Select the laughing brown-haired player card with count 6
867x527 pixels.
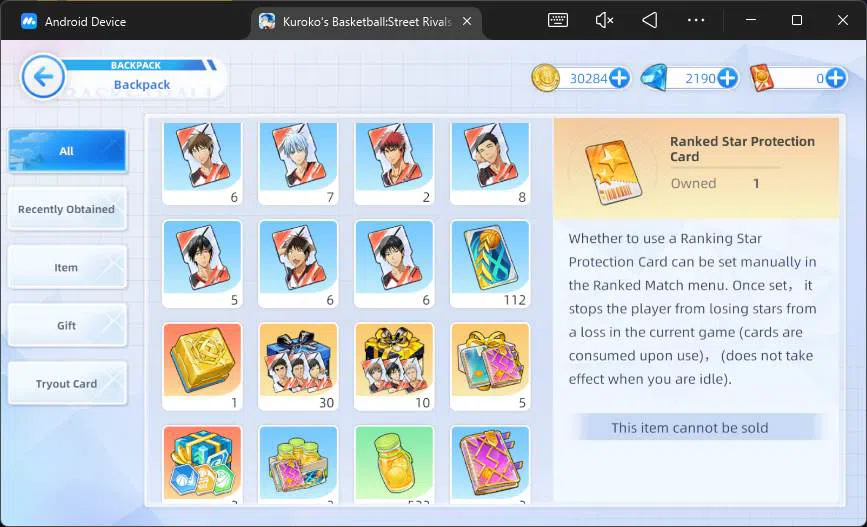(x=298, y=264)
